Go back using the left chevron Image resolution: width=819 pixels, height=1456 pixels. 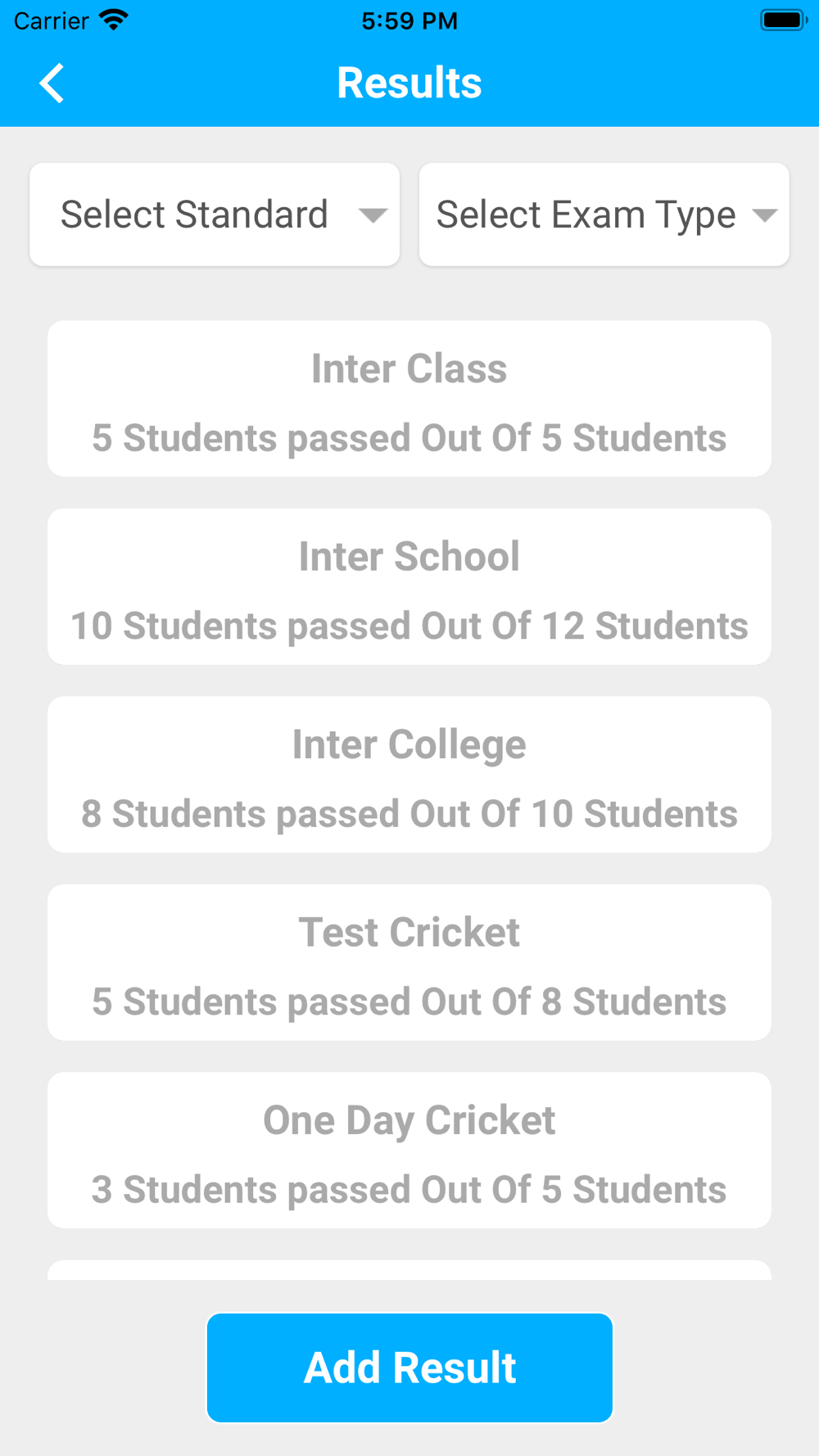tap(52, 84)
